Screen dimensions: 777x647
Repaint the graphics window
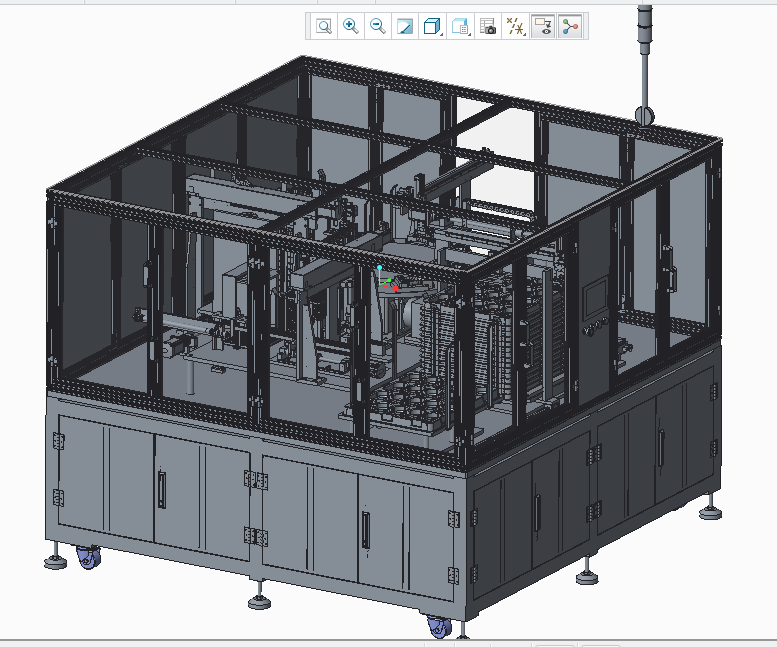pos(405,27)
